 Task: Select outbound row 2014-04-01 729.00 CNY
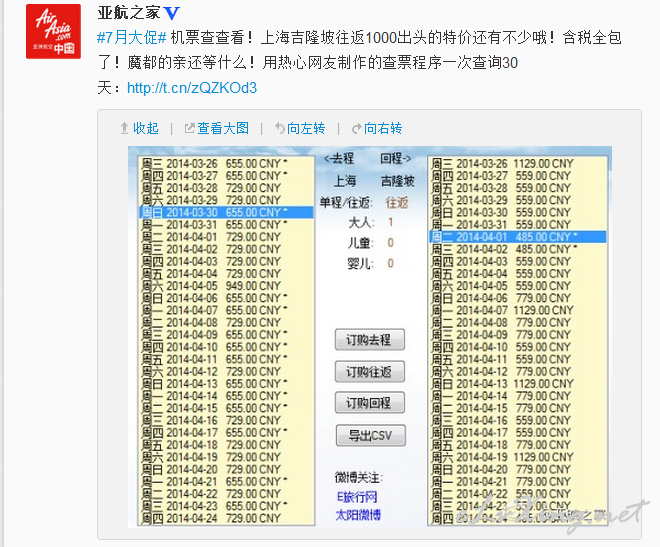click(x=226, y=236)
